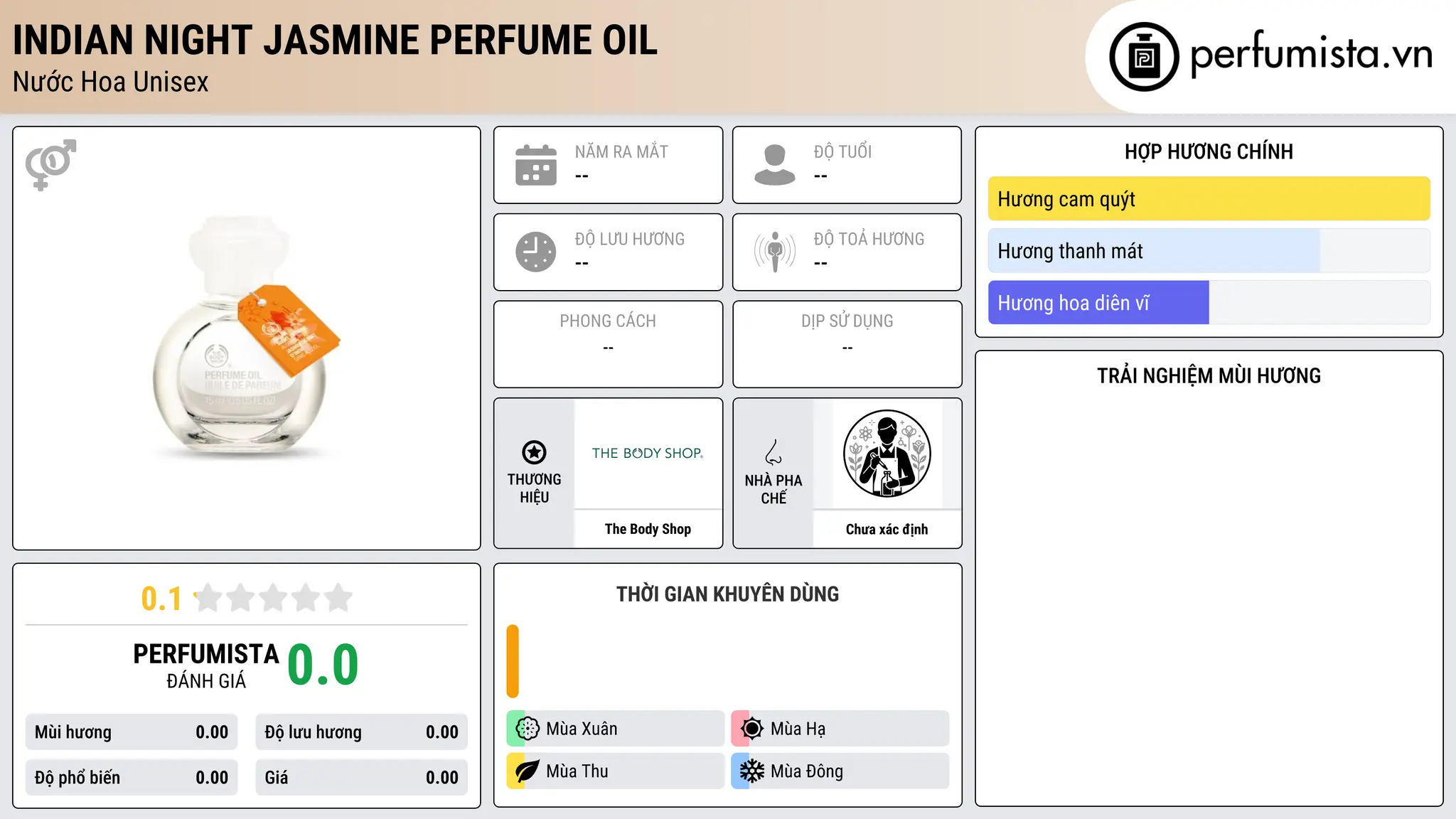This screenshot has height=819, width=1456.
Task: Click the perfumer illustration icon
Action: tap(887, 454)
